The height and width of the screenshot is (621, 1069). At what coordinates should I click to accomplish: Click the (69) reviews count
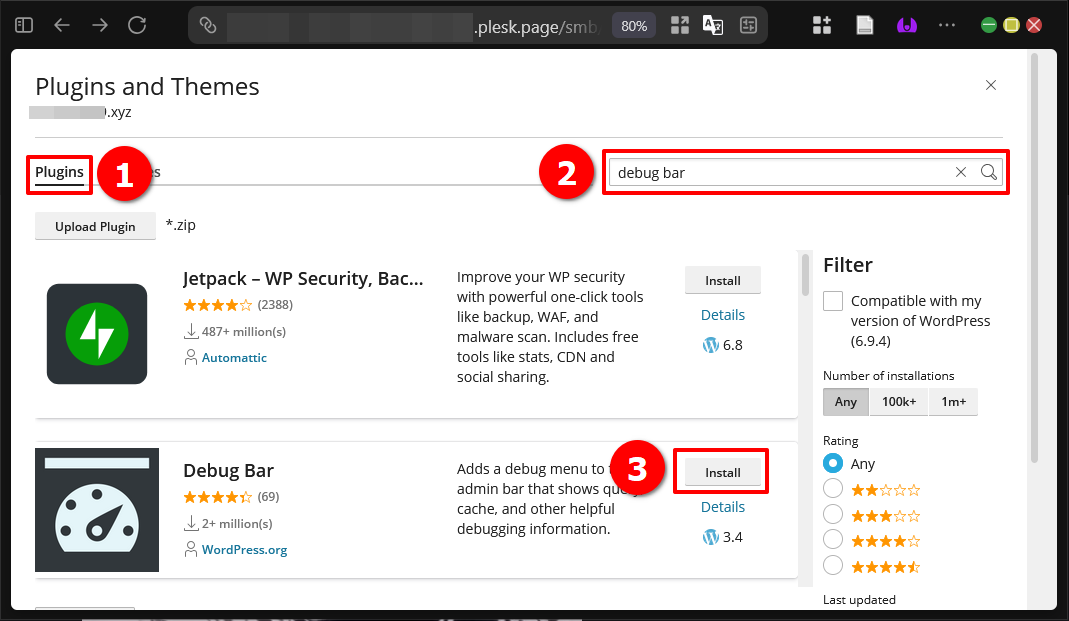tap(269, 498)
